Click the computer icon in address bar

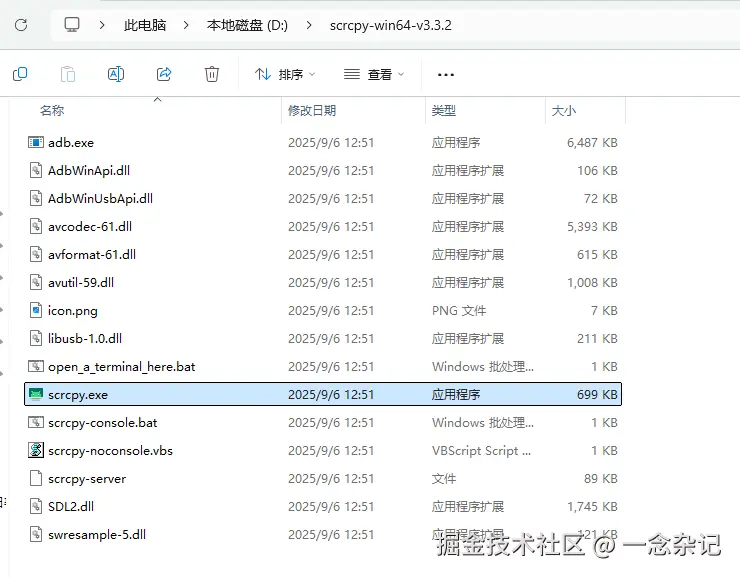point(72,25)
